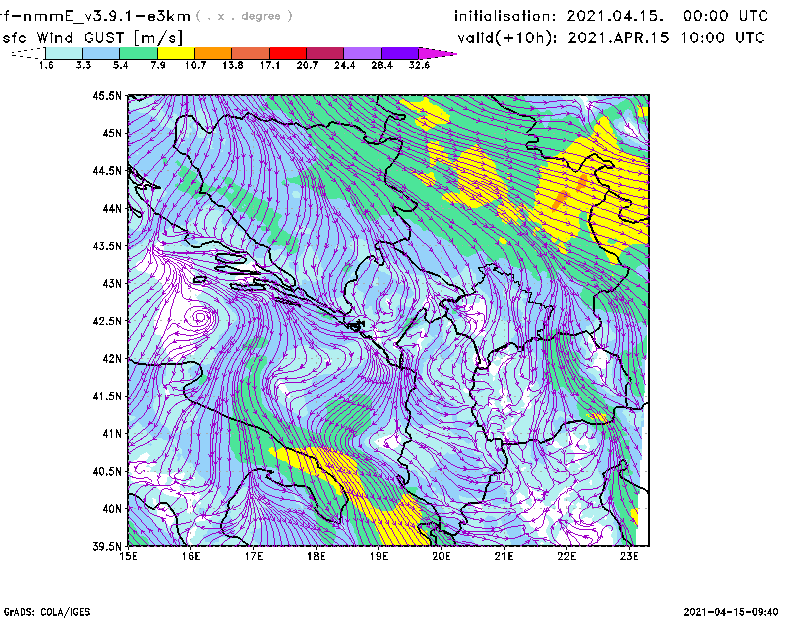Click the '2021-04-15-09:40' footer timestamp
The height and width of the screenshot is (618, 800).
[x=731, y=612]
